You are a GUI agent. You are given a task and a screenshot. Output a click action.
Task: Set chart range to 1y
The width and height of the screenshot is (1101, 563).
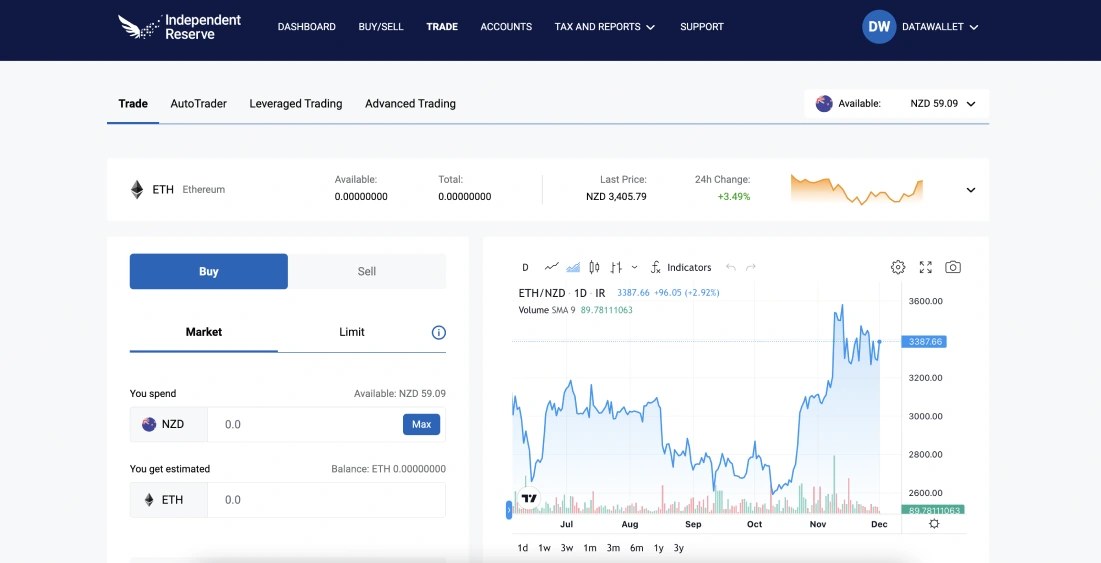point(659,548)
